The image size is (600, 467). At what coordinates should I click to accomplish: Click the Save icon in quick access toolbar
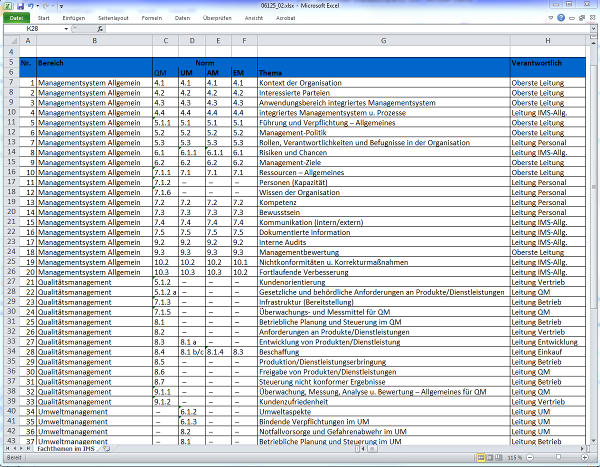point(20,5)
